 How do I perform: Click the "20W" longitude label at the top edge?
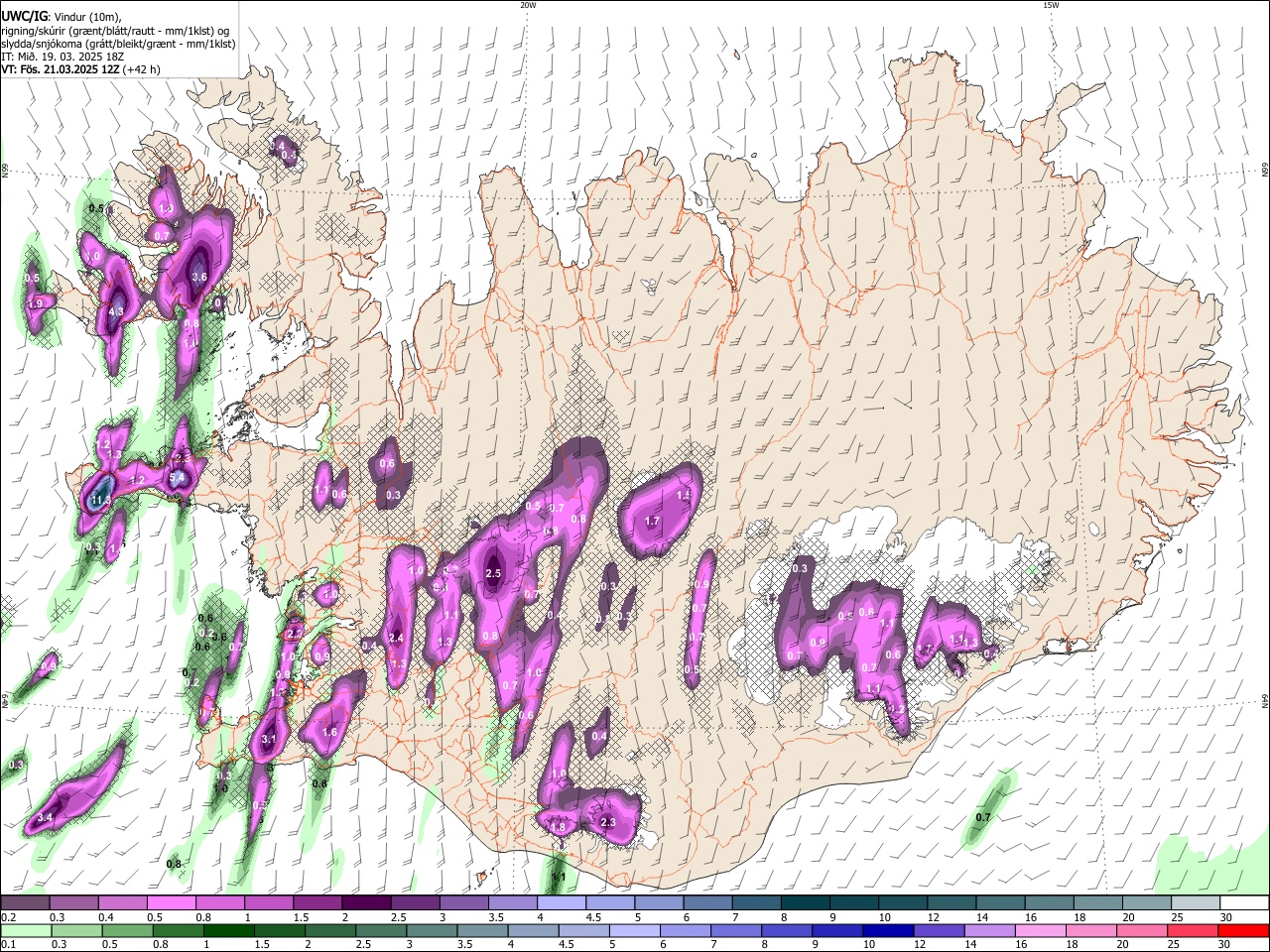[528, 5]
